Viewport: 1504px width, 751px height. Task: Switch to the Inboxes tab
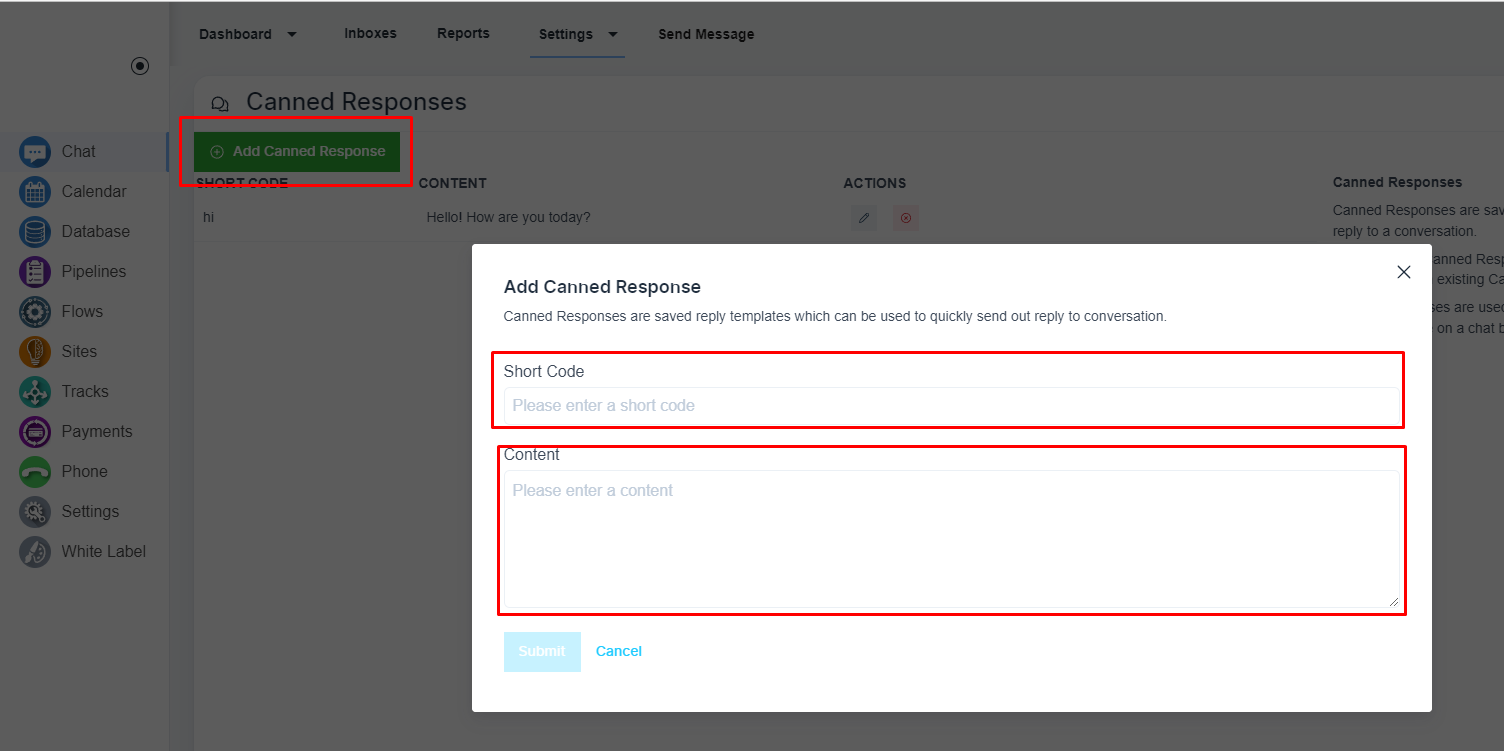pyautogui.click(x=370, y=33)
